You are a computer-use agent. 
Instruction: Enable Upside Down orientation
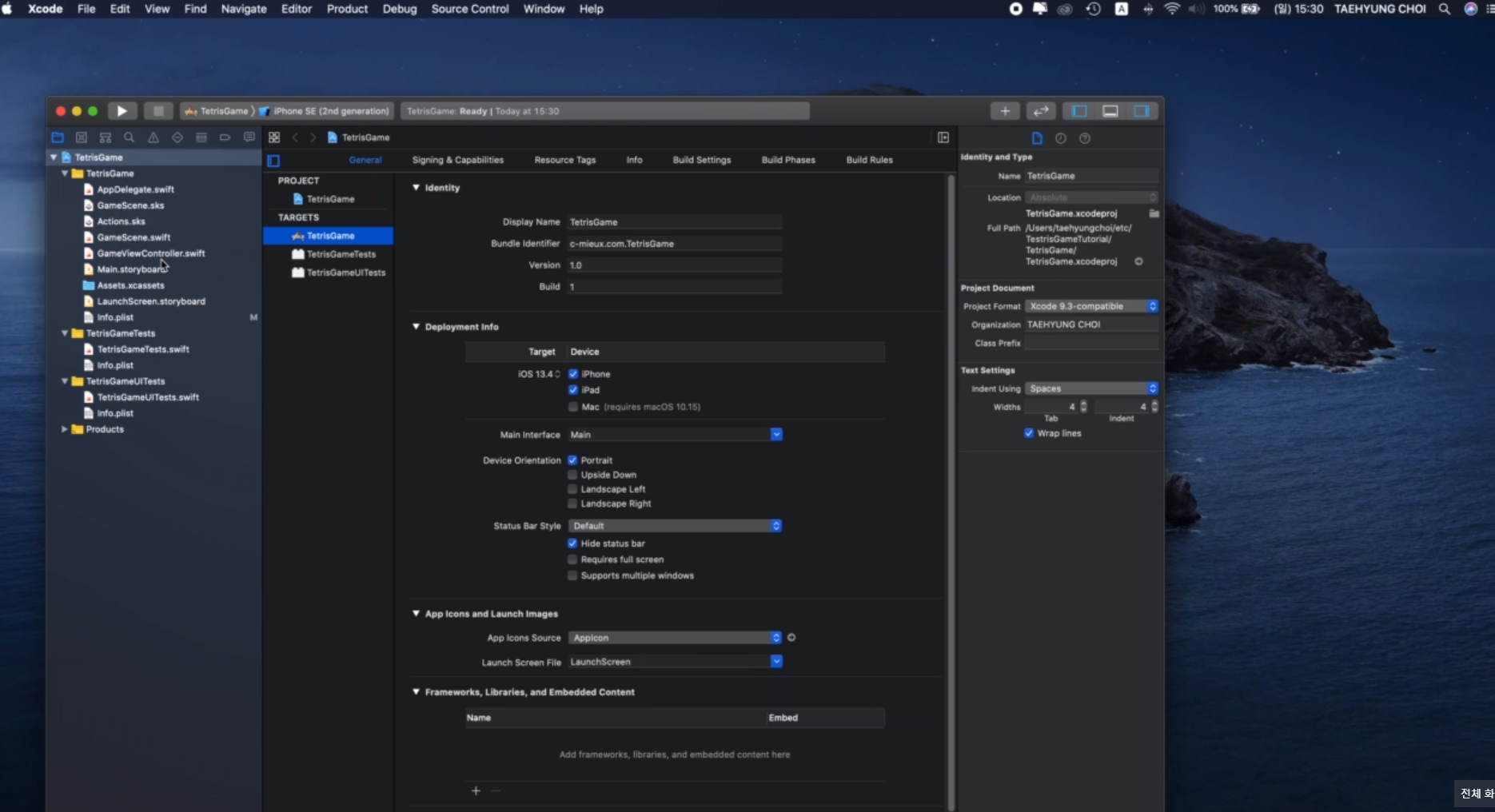pyautogui.click(x=572, y=475)
